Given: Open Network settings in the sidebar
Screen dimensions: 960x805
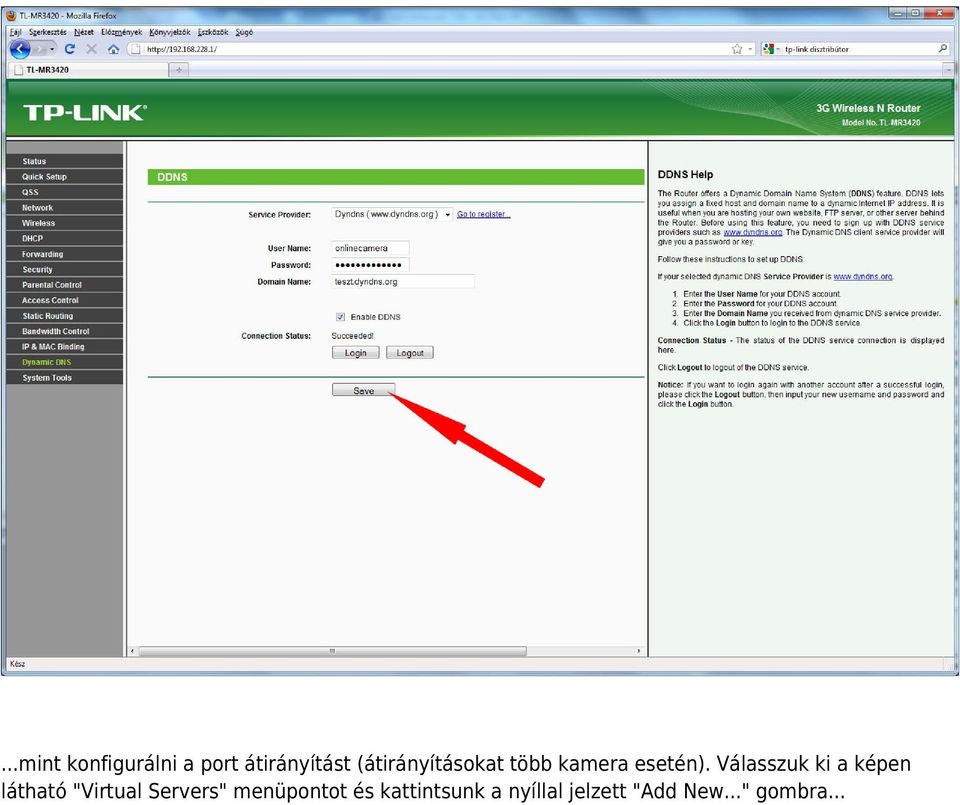Looking at the screenshot, I should [x=65, y=208].
